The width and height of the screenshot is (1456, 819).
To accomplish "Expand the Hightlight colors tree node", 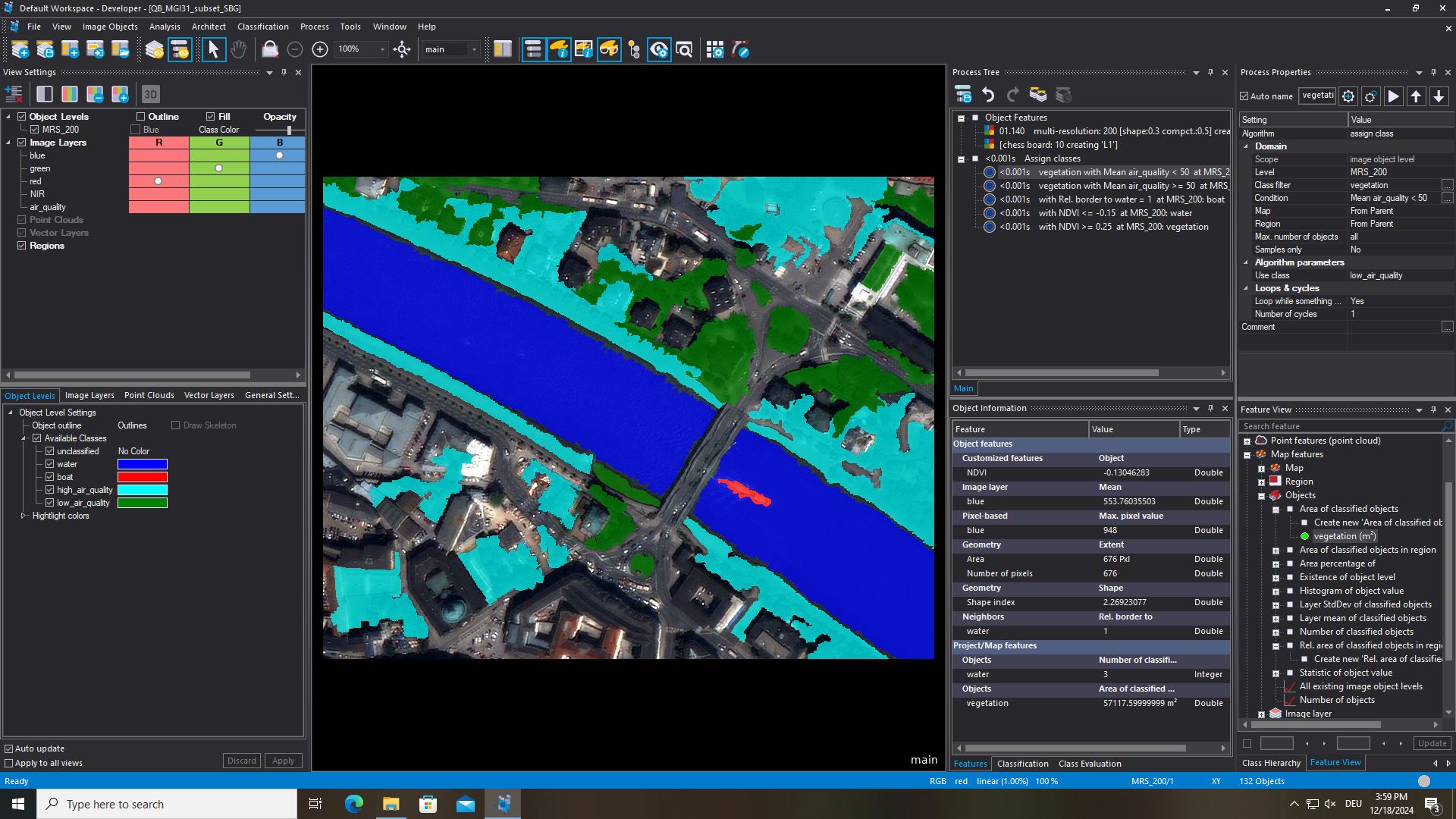I will coord(24,516).
